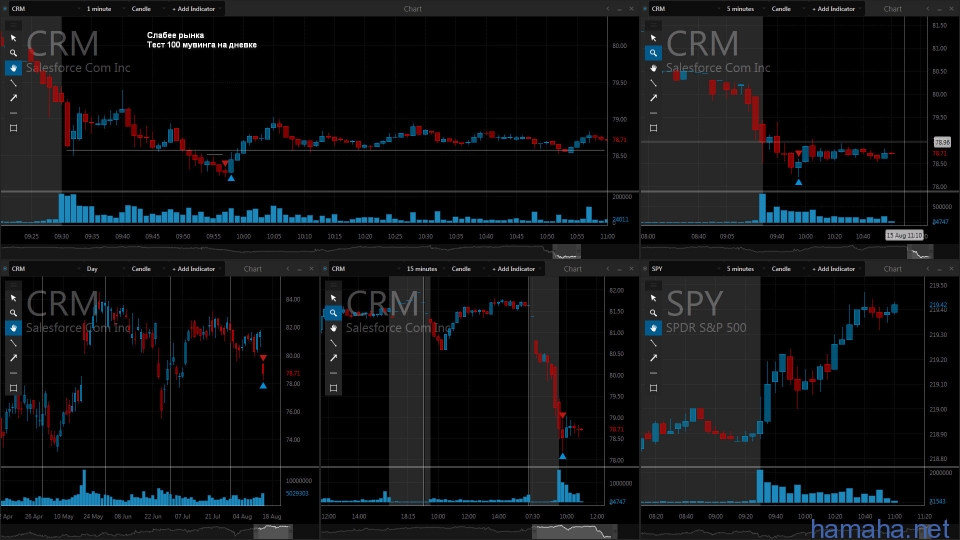
Task: Click Chart title tab of CRM 1 minute panel
Action: tap(413, 9)
